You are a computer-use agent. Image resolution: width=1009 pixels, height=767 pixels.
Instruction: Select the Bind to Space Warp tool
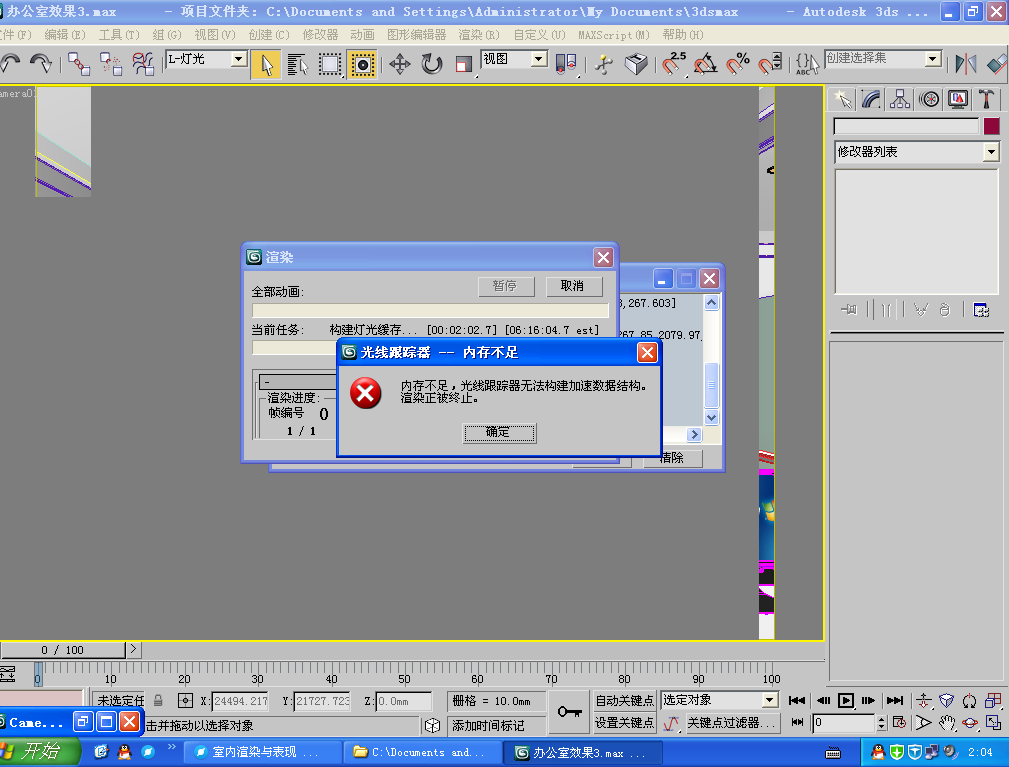pos(143,64)
